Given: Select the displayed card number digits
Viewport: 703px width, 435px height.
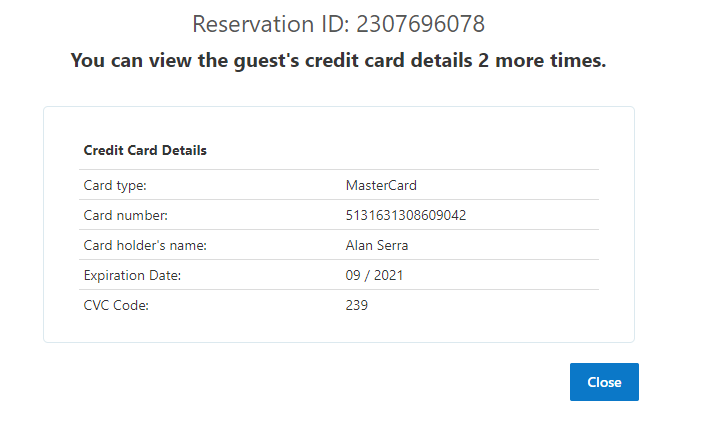Looking at the screenshot, I should pos(405,215).
